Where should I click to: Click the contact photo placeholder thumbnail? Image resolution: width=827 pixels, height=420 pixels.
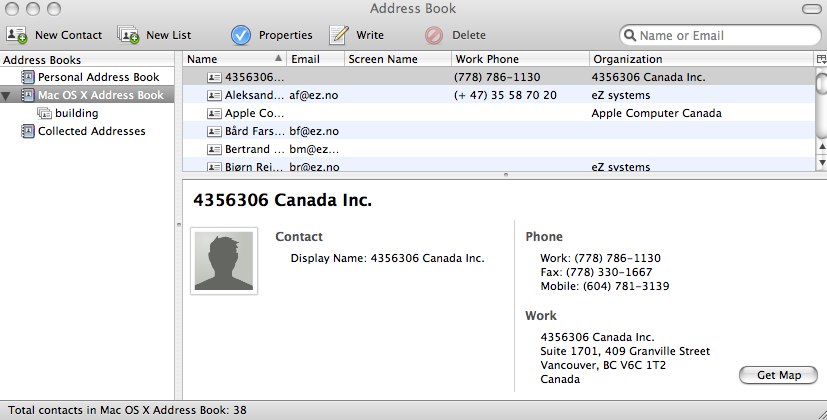pos(224,262)
